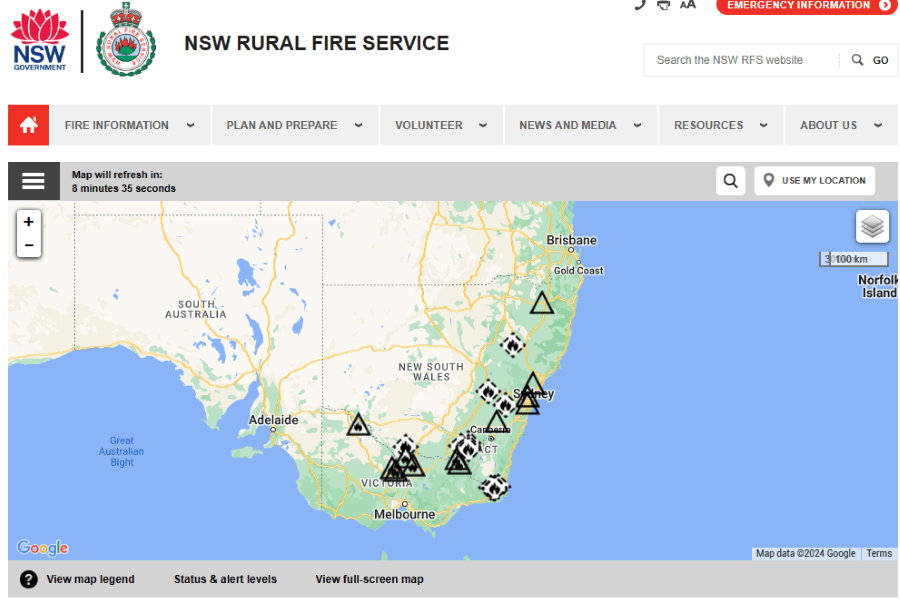Expand the About Us menu
Image resolution: width=900 pixels, height=600 pixels.
pos(841,125)
